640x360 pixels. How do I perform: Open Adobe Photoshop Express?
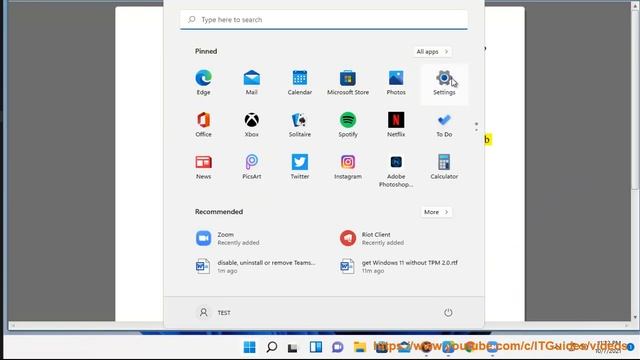tap(396, 171)
